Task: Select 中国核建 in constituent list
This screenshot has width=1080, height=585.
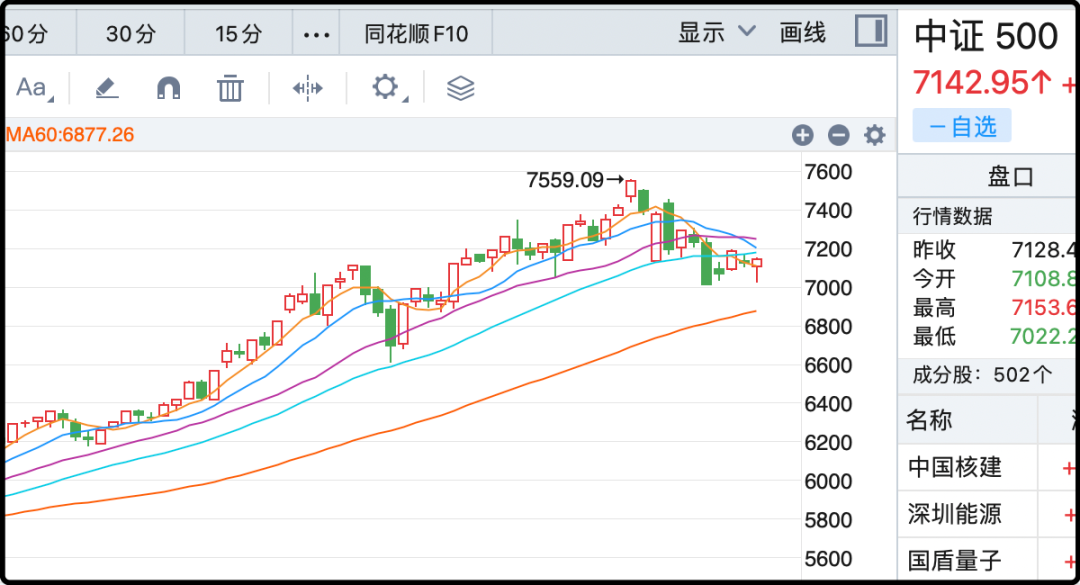Action: (x=955, y=467)
